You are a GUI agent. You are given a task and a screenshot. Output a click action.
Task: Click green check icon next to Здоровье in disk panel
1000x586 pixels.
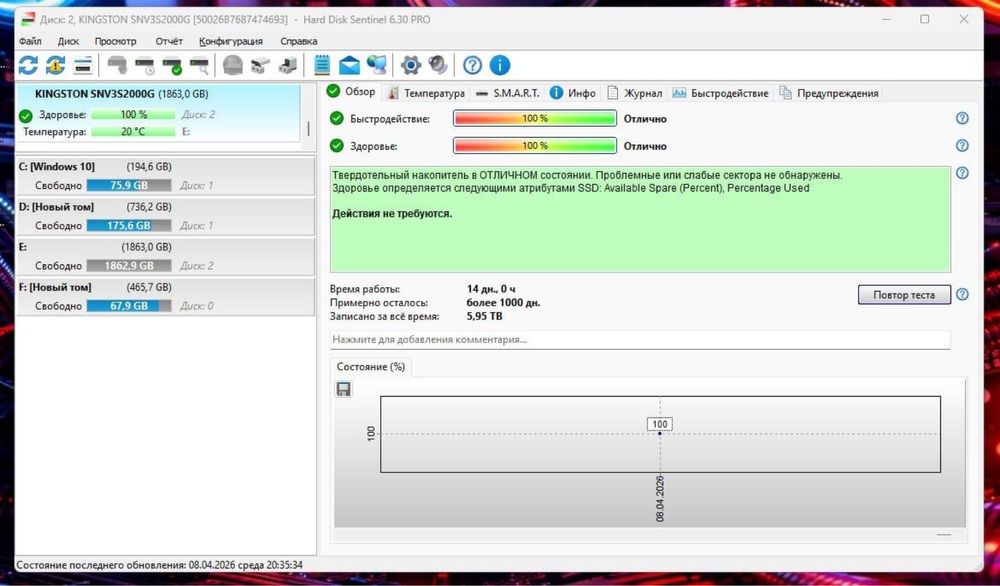click(x=26, y=115)
